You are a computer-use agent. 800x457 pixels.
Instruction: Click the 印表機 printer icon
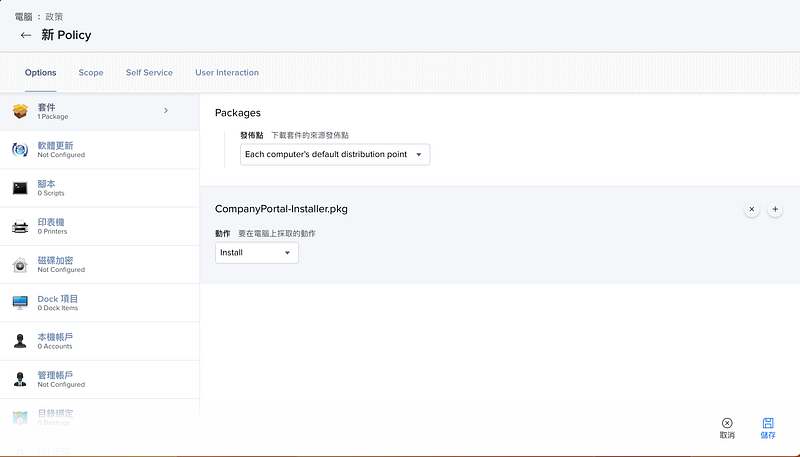[x=20, y=226]
